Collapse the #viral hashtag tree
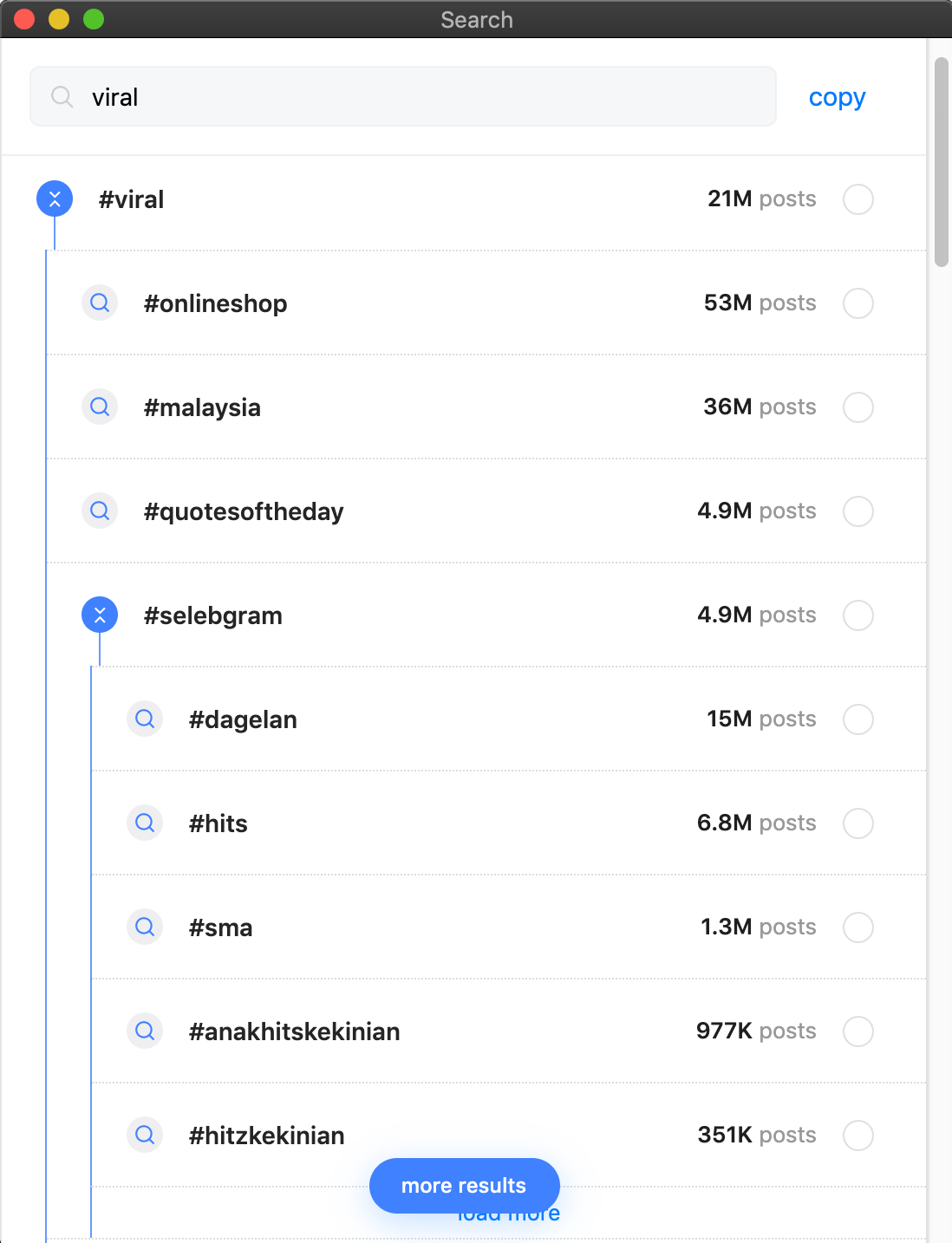952x1243 pixels. [55, 198]
